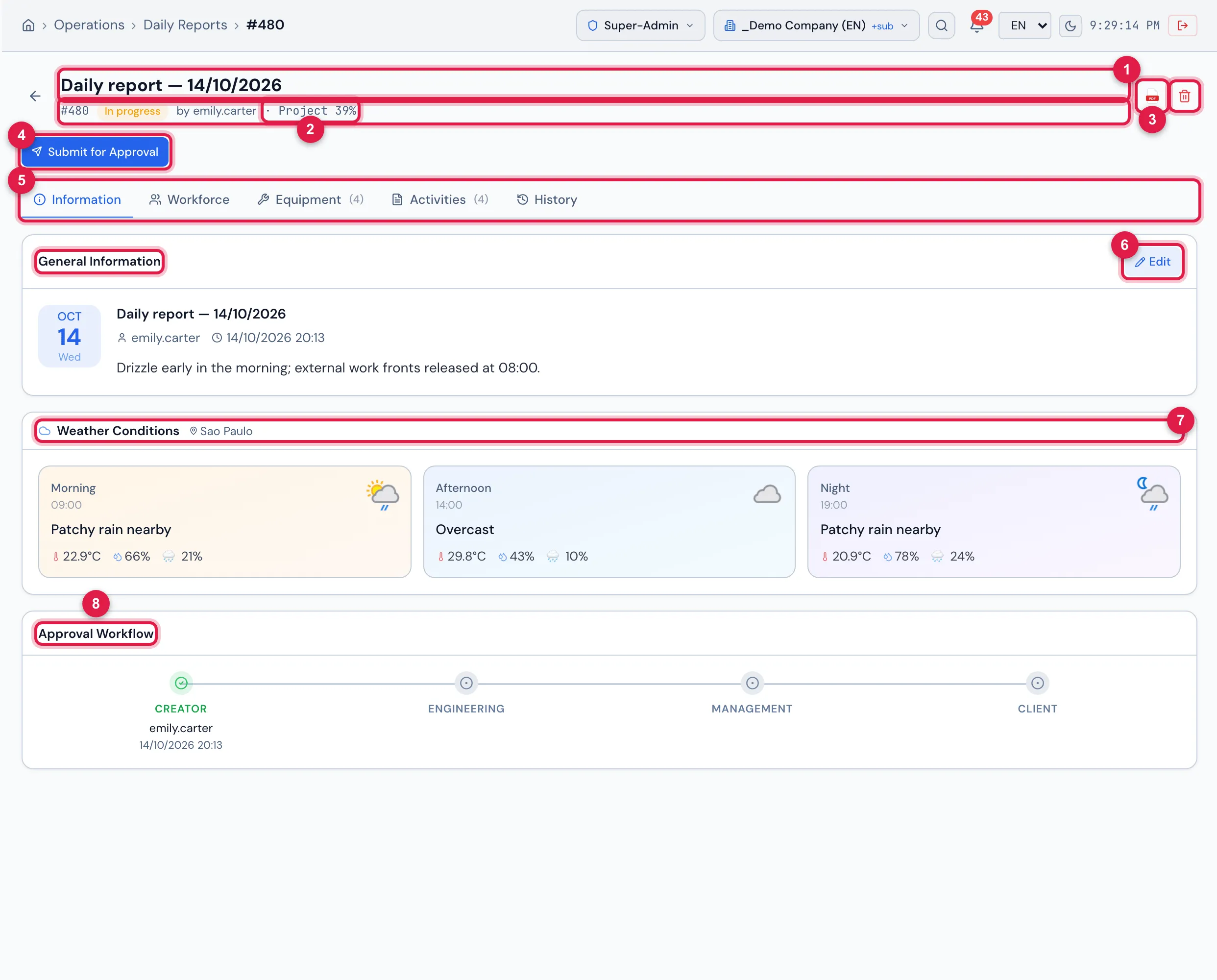Click the Morning weather rain-sun icon
The width and height of the screenshot is (1217, 980).
pyautogui.click(x=382, y=495)
